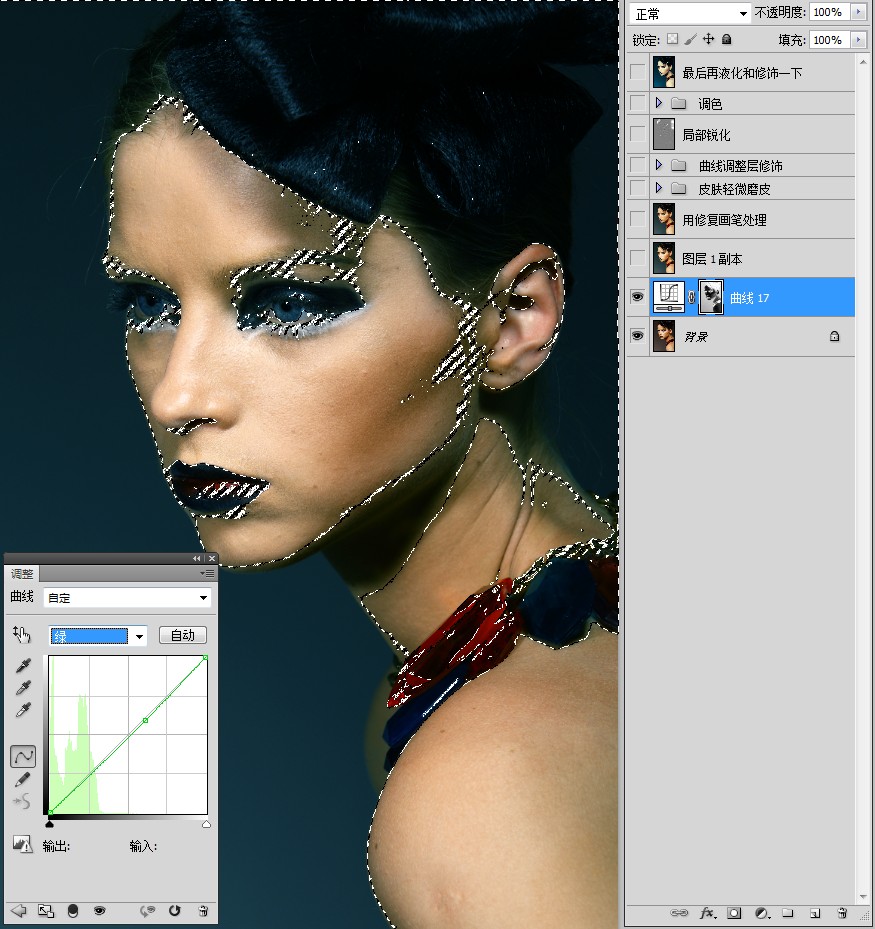Open the fx layer style menu
This screenshot has width=875, height=929.
tap(707, 913)
